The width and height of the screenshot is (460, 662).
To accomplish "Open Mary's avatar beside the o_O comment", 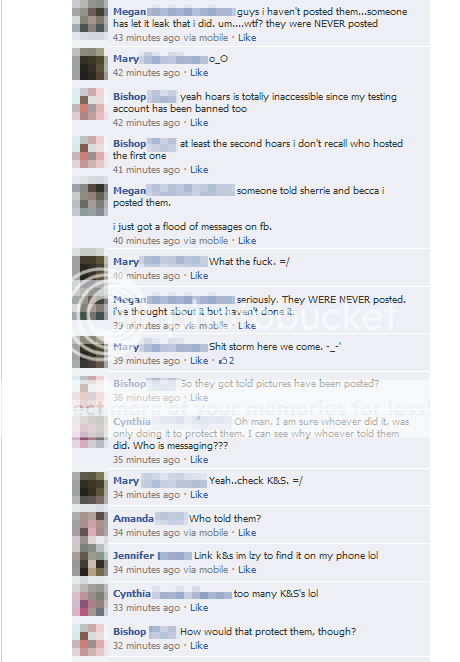I will pos(90,64).
